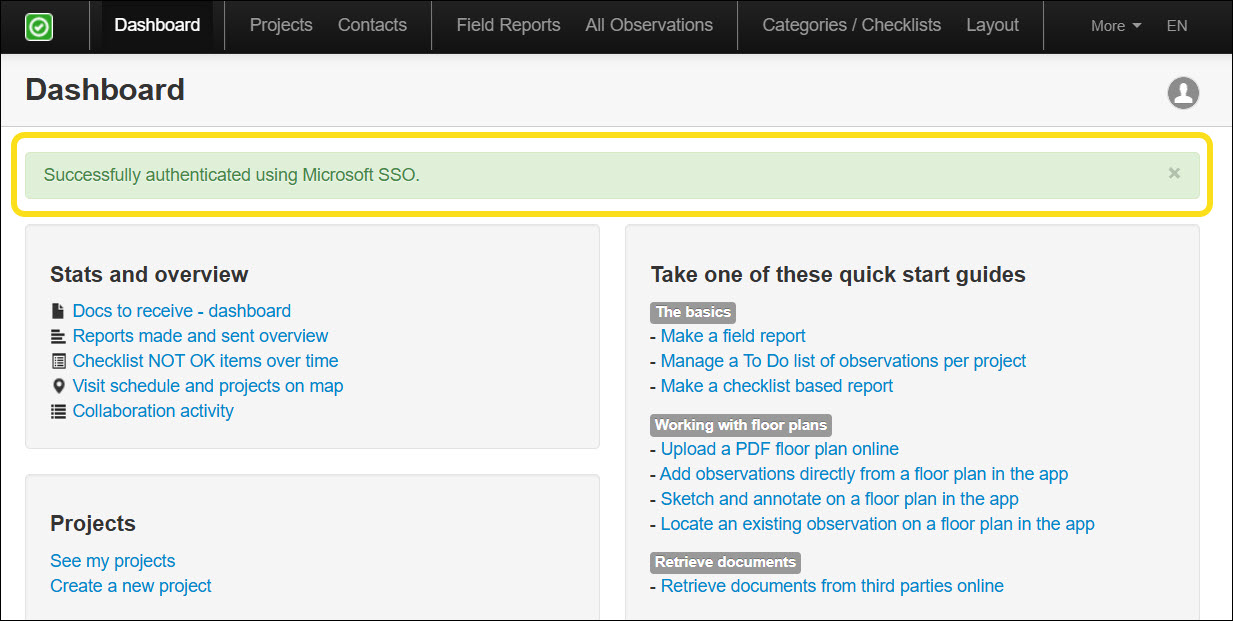This screenshot has height=621, width=1233.
Task: Open the Layout navigation item
Action: tap(992, 25)
